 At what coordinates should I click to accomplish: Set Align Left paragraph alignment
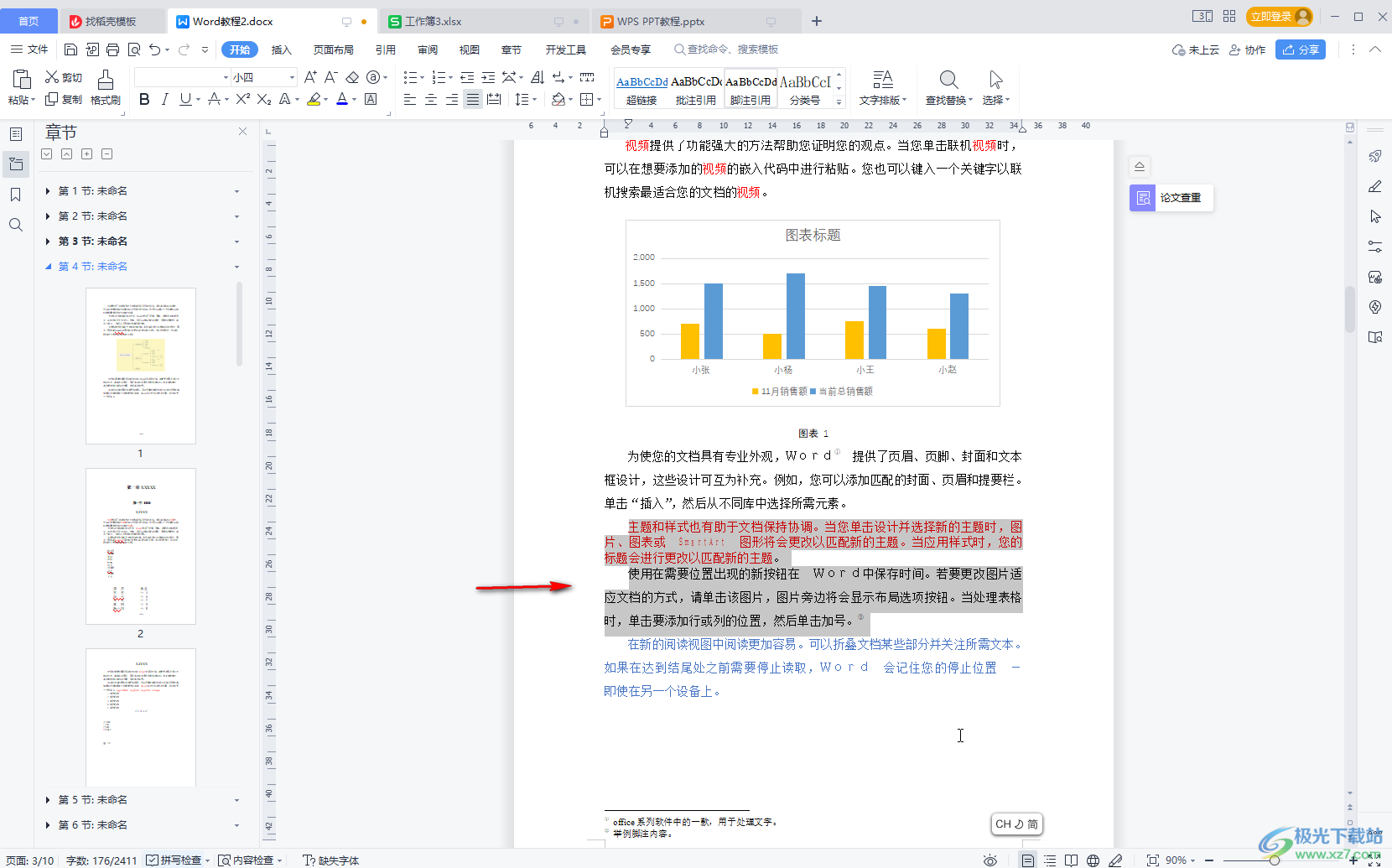[x=410, y=99]
